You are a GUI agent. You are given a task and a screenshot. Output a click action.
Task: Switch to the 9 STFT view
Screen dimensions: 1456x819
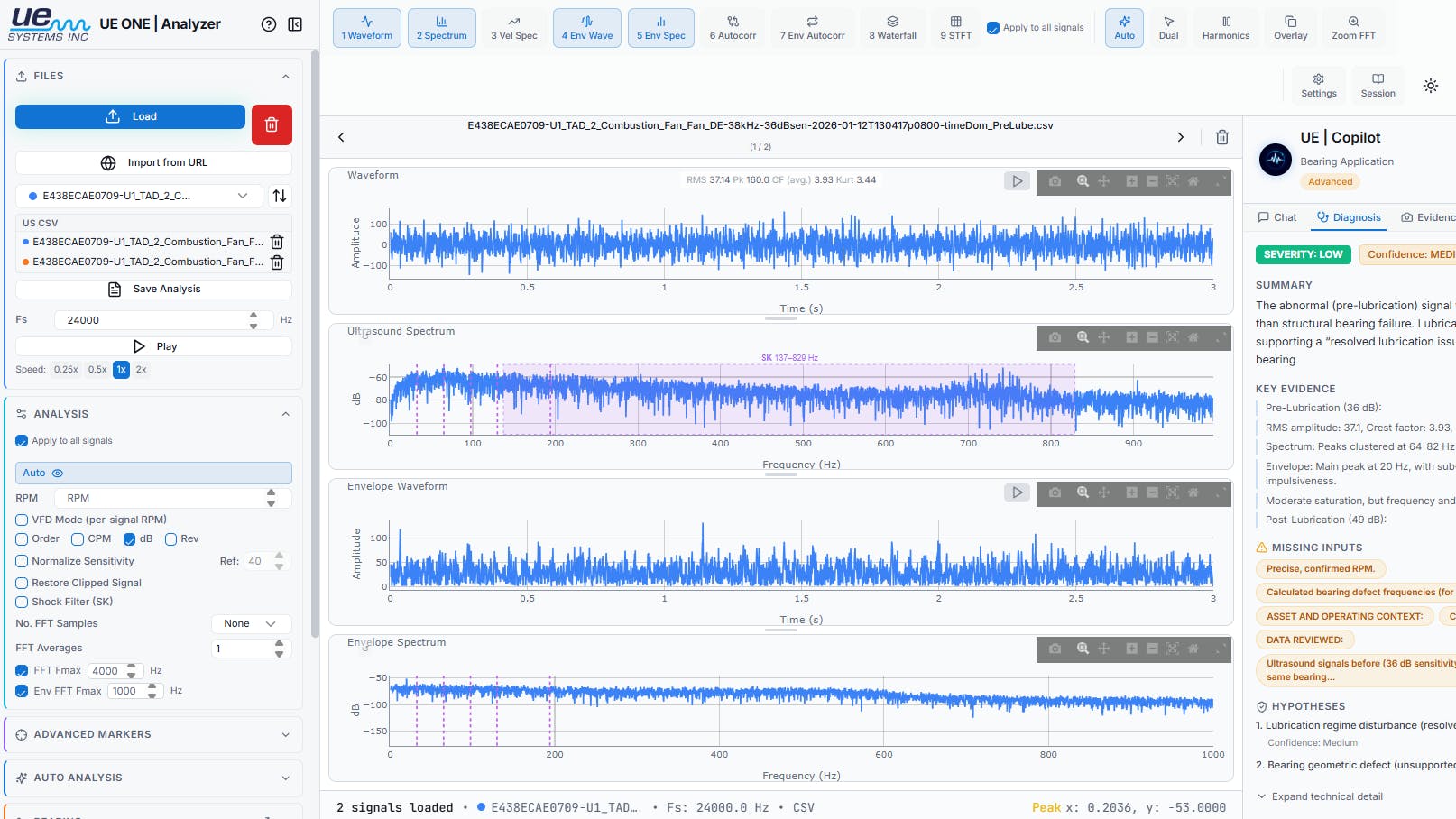(955, 28)
